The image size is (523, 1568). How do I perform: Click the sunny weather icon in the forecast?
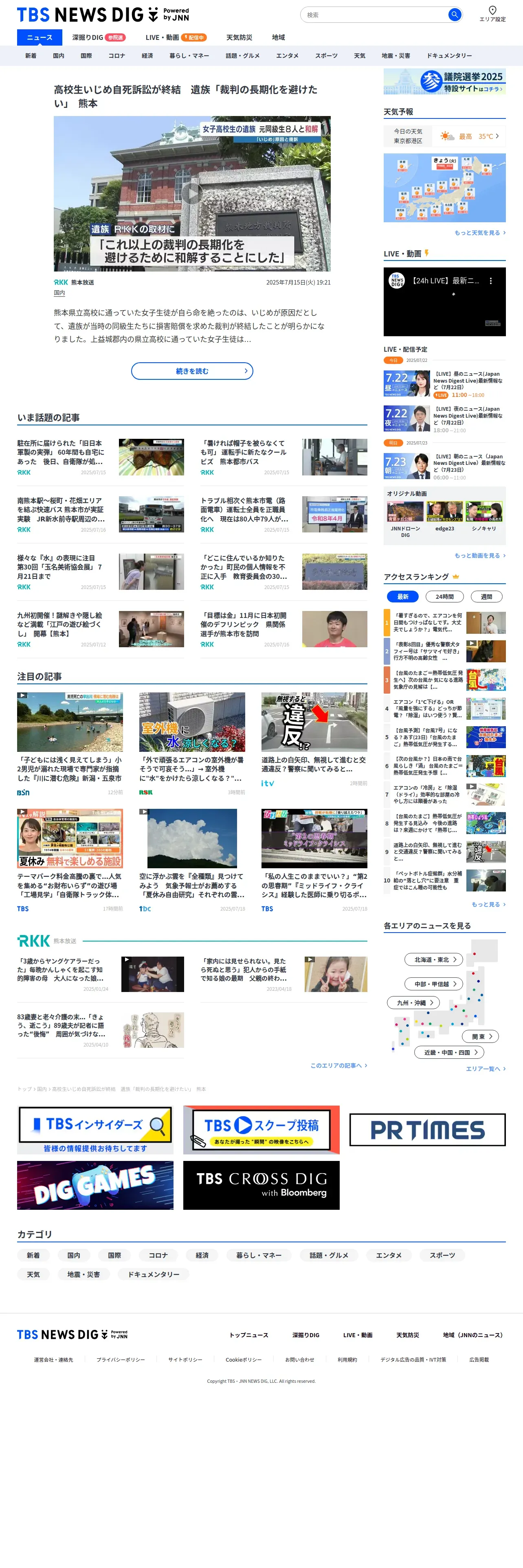coord(447,136)
